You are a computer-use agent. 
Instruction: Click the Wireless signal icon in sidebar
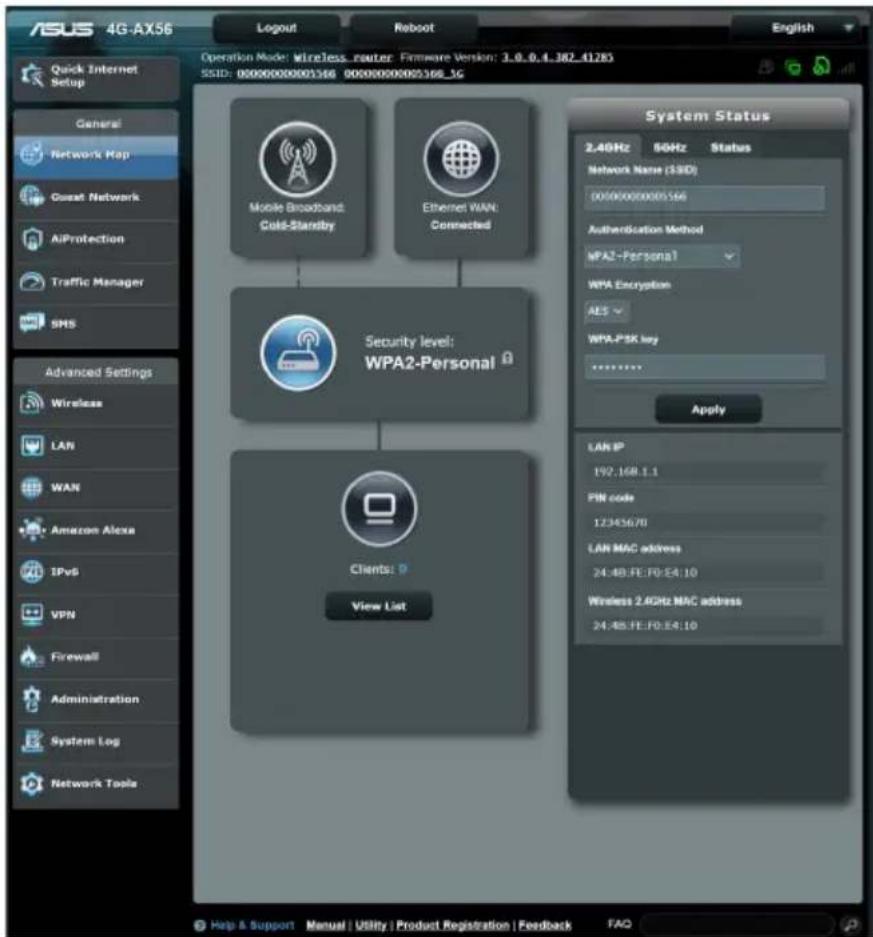(32, 403)
